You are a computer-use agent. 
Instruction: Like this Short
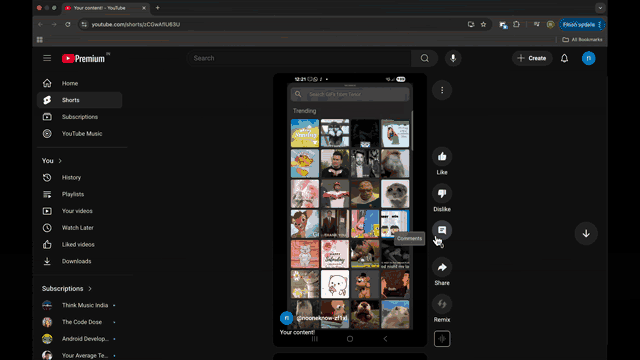click(x=442, y=157)
